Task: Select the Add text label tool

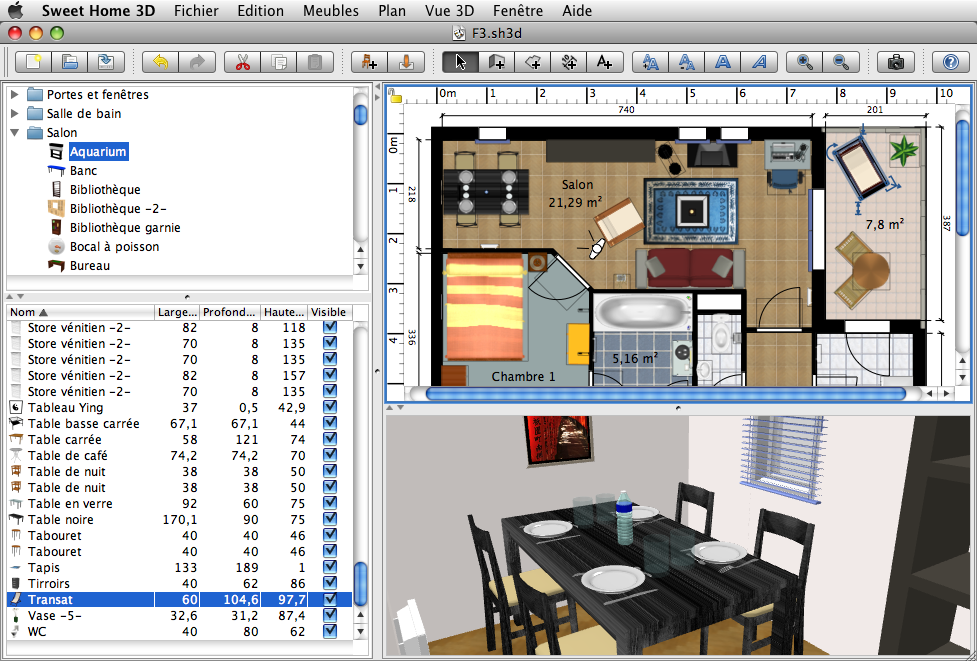Action: tap(604, 62)
